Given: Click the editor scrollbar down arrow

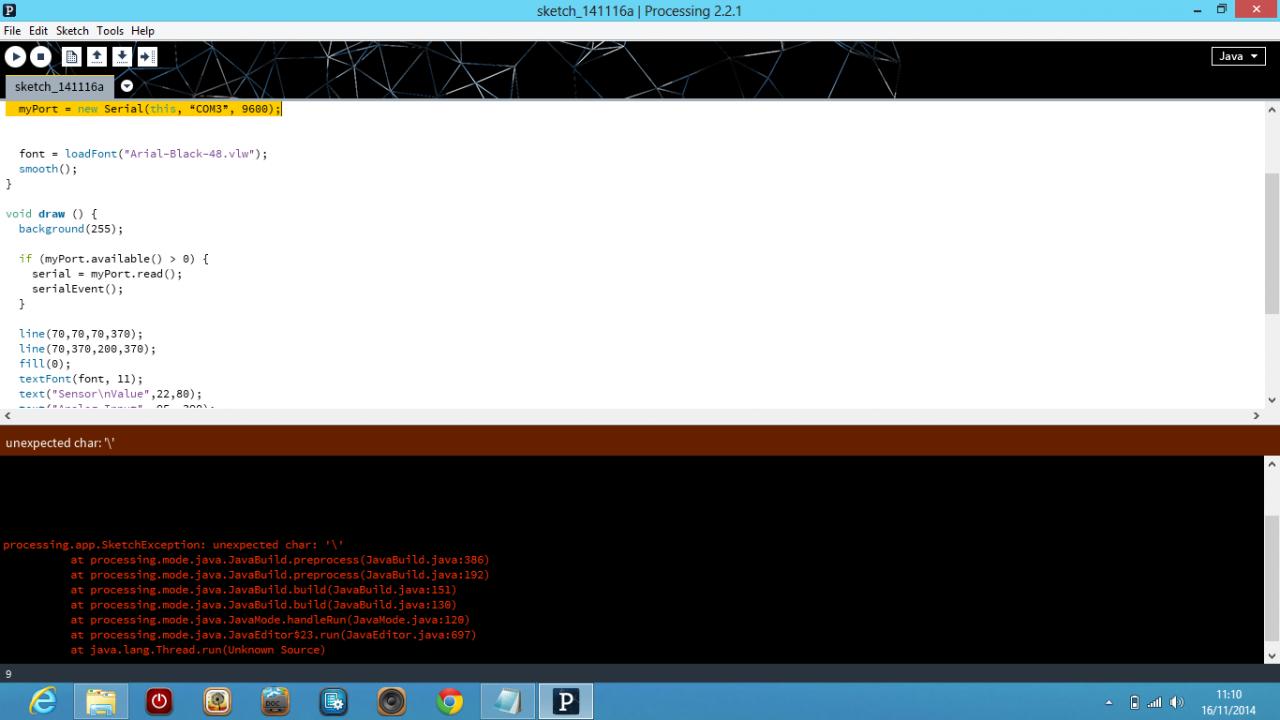Looking at the screenshot, I should [1272, 400].
